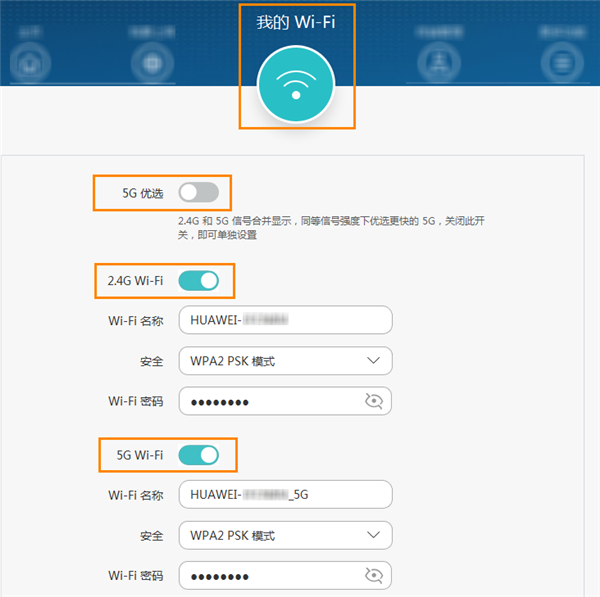Enable the 5G 优选 switch
The height and width of the screenshot is (597, 600).
click(199, 192)
